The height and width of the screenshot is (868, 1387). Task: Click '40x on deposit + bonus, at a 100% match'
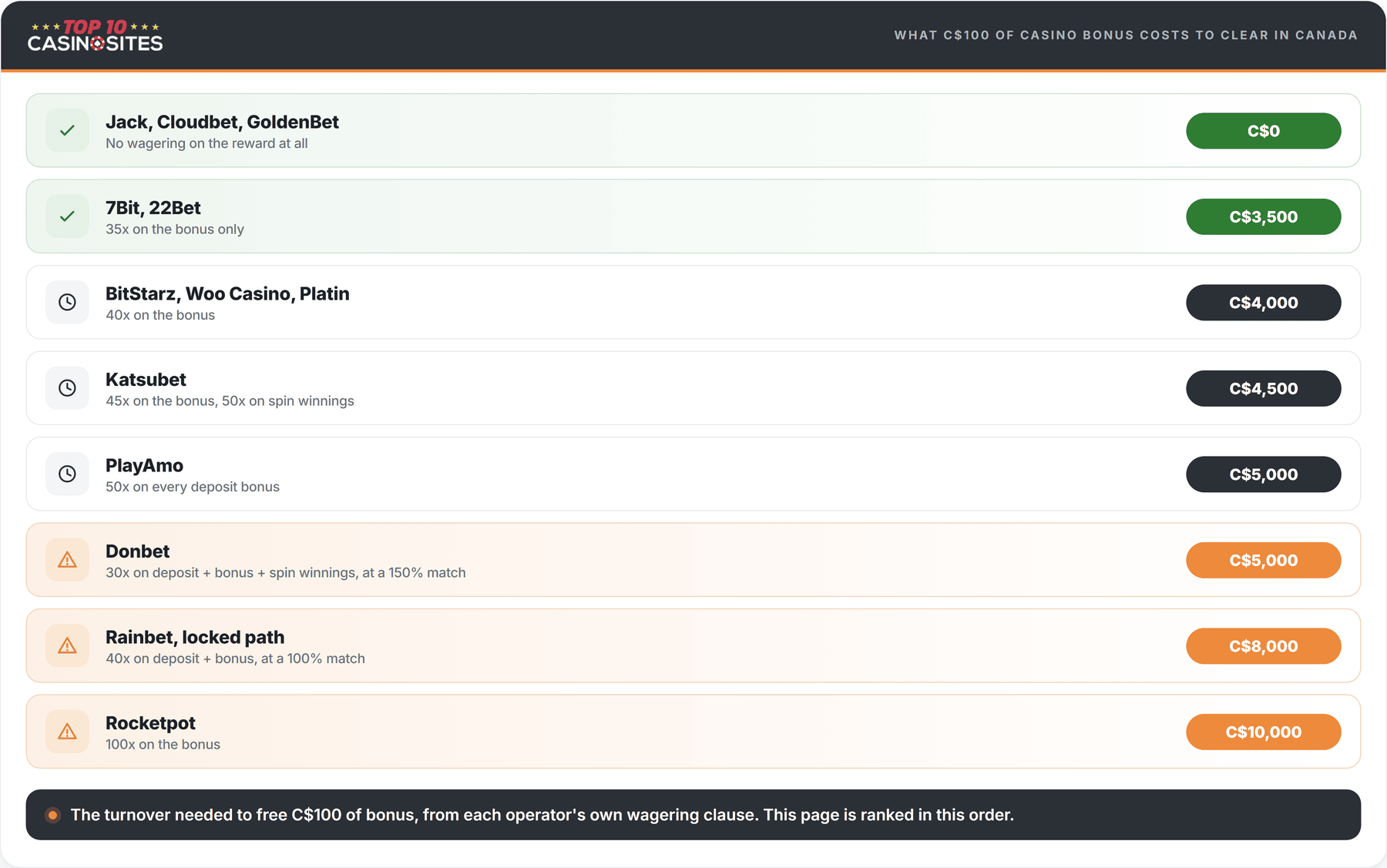tap(235, 659)
